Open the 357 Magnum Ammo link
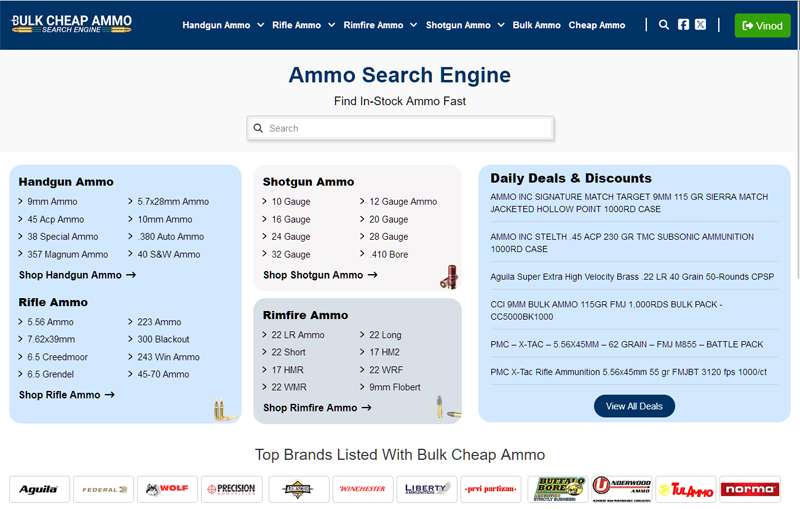 point(67,254)
